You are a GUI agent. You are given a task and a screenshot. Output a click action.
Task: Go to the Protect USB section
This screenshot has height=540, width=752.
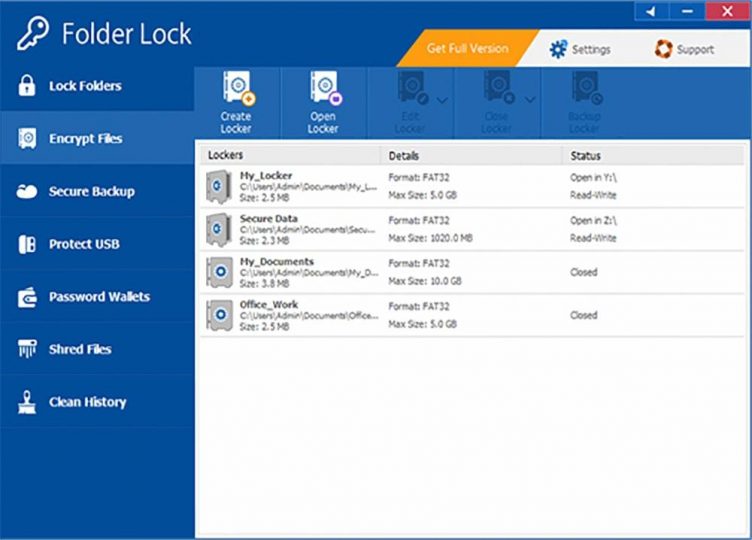coord(85,244)
